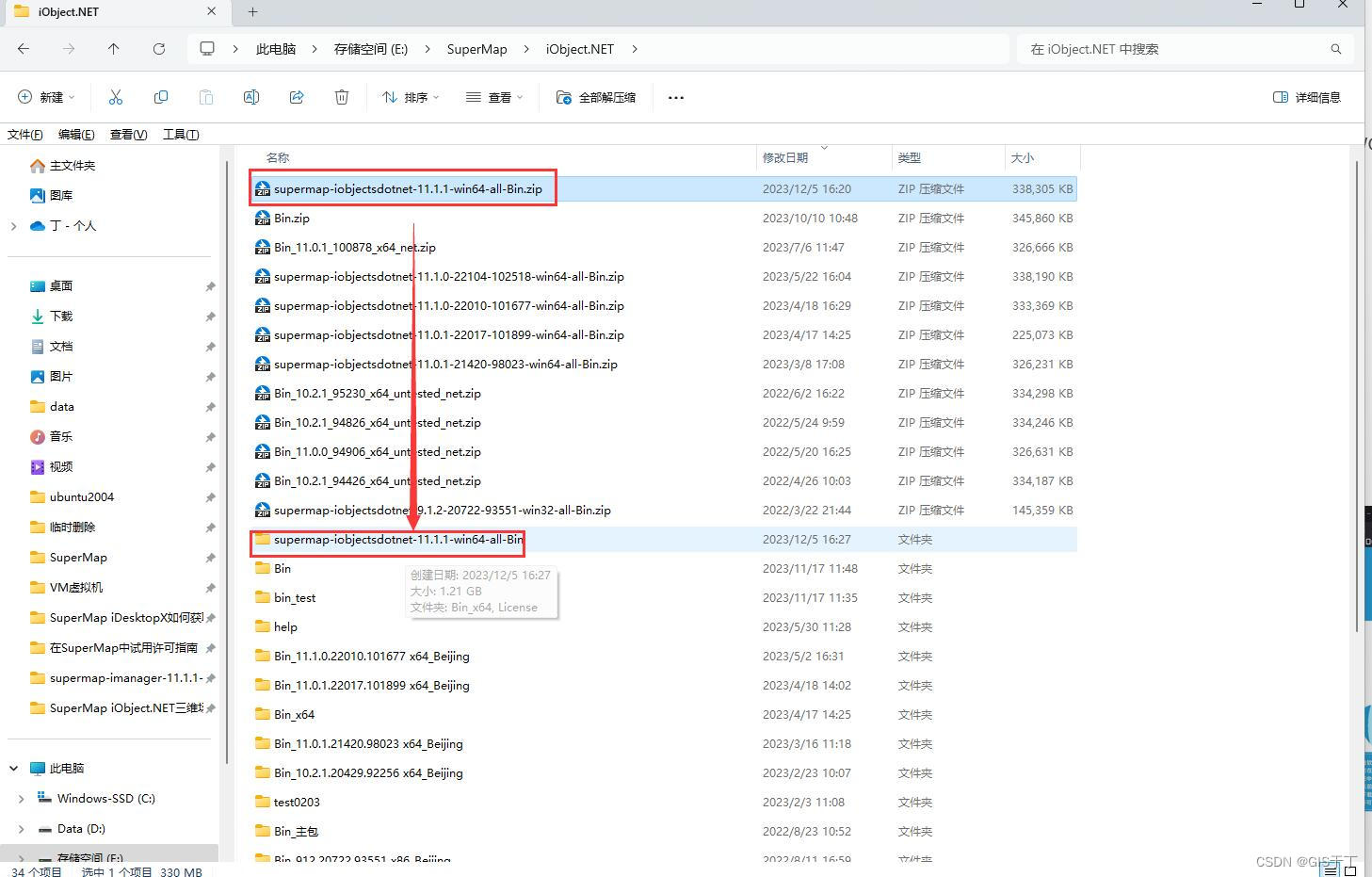
Task: Click the Delete trash can icon
Action: click(x=342, y=97)
